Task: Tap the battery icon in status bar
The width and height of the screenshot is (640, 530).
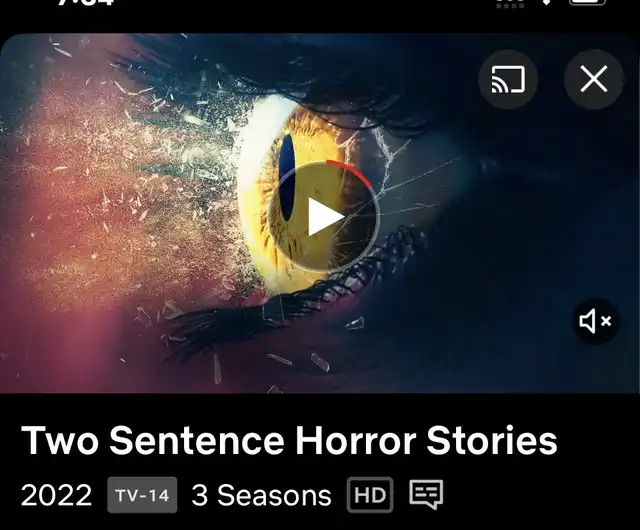Action: coord(588,2)
